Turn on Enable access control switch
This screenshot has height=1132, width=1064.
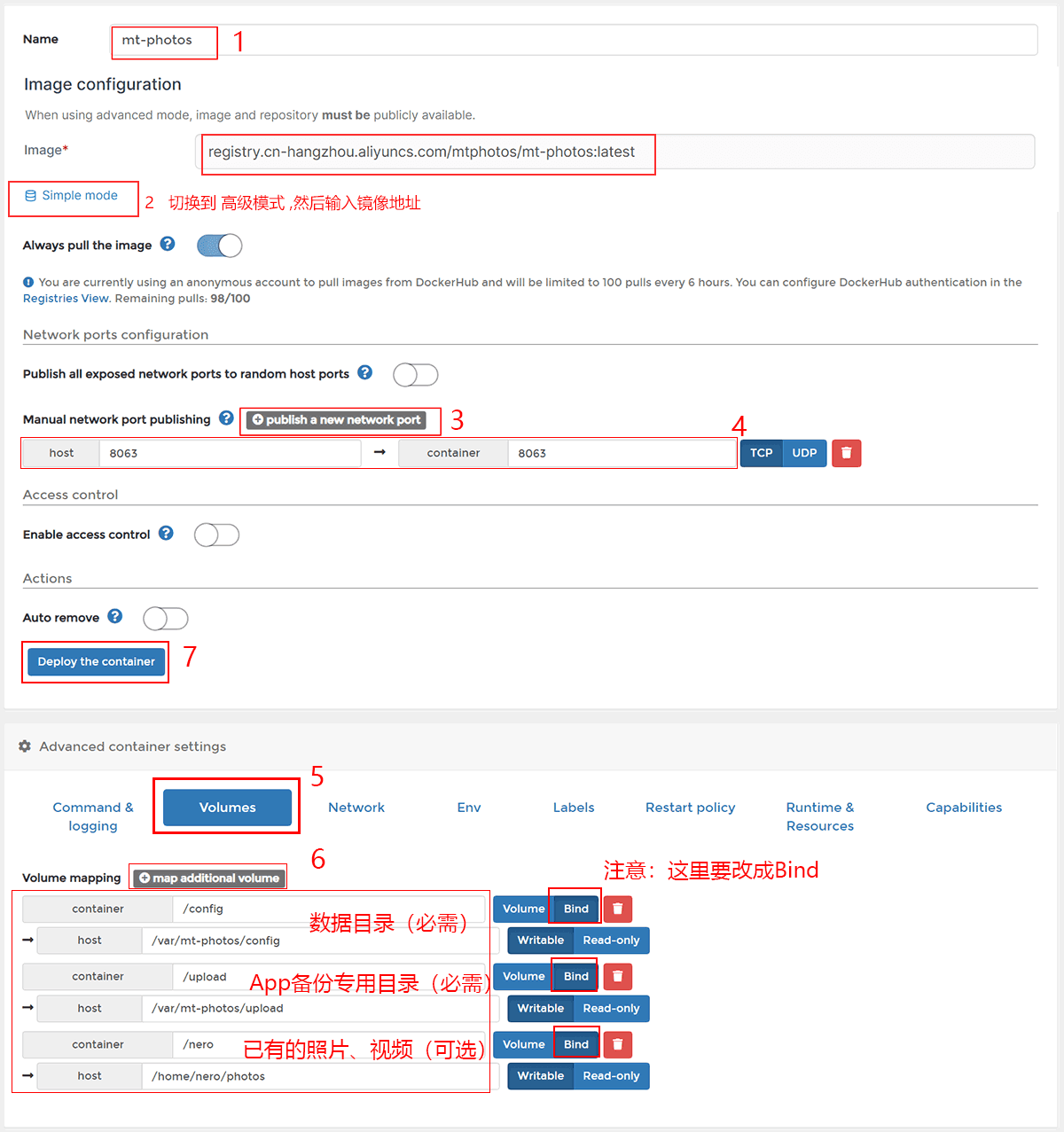click(217, 535)
